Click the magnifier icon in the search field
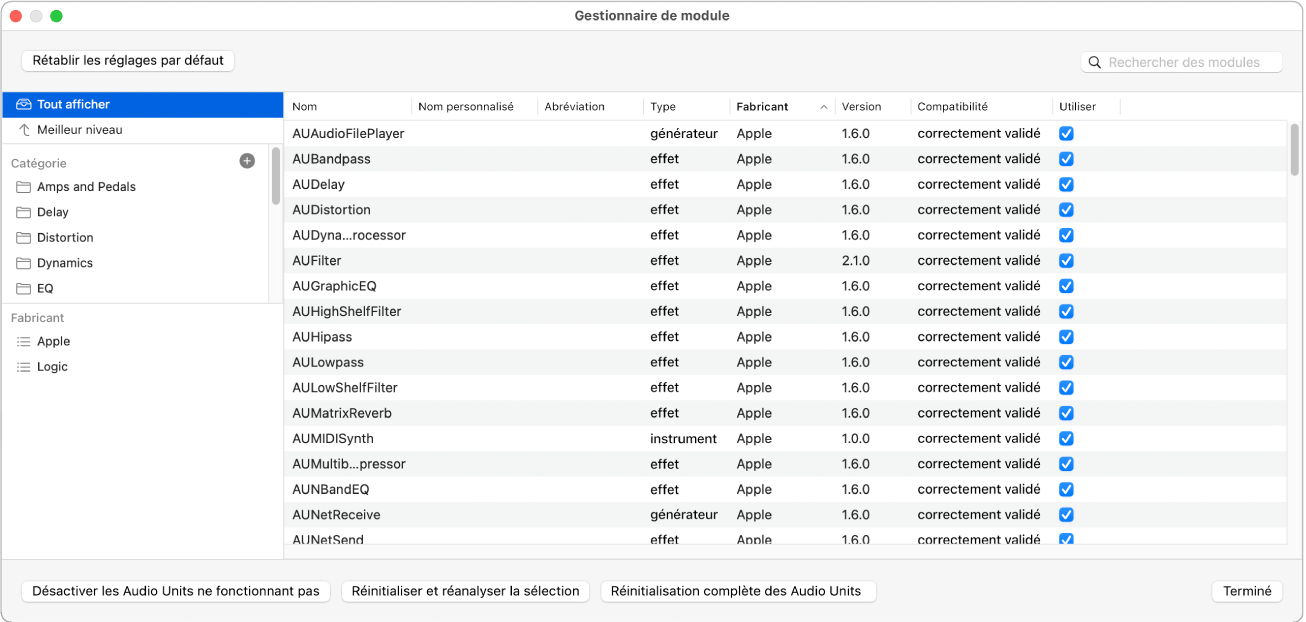The width and height of the screenshot is (1306, 622). click(x=1097, y=61)
